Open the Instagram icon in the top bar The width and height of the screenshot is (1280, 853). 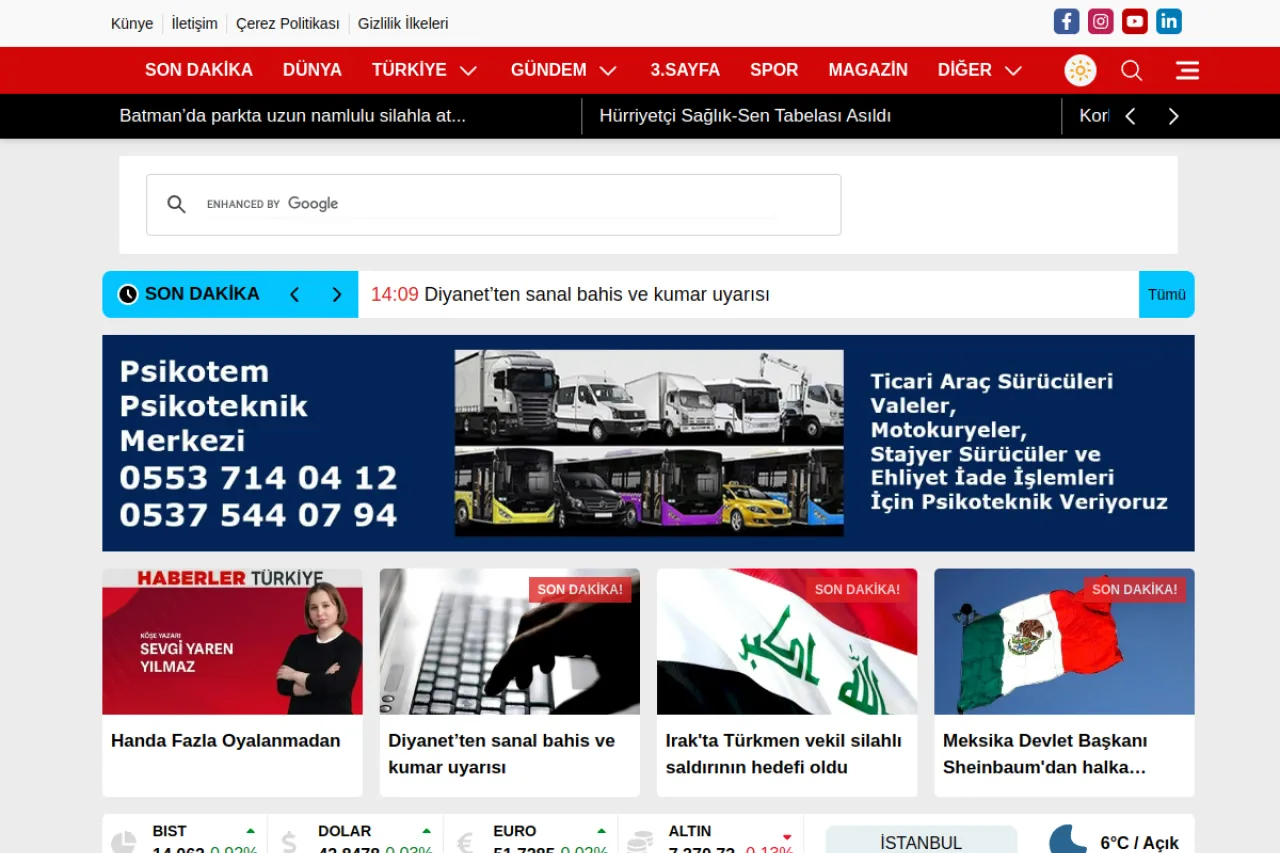pos(1100,20)
